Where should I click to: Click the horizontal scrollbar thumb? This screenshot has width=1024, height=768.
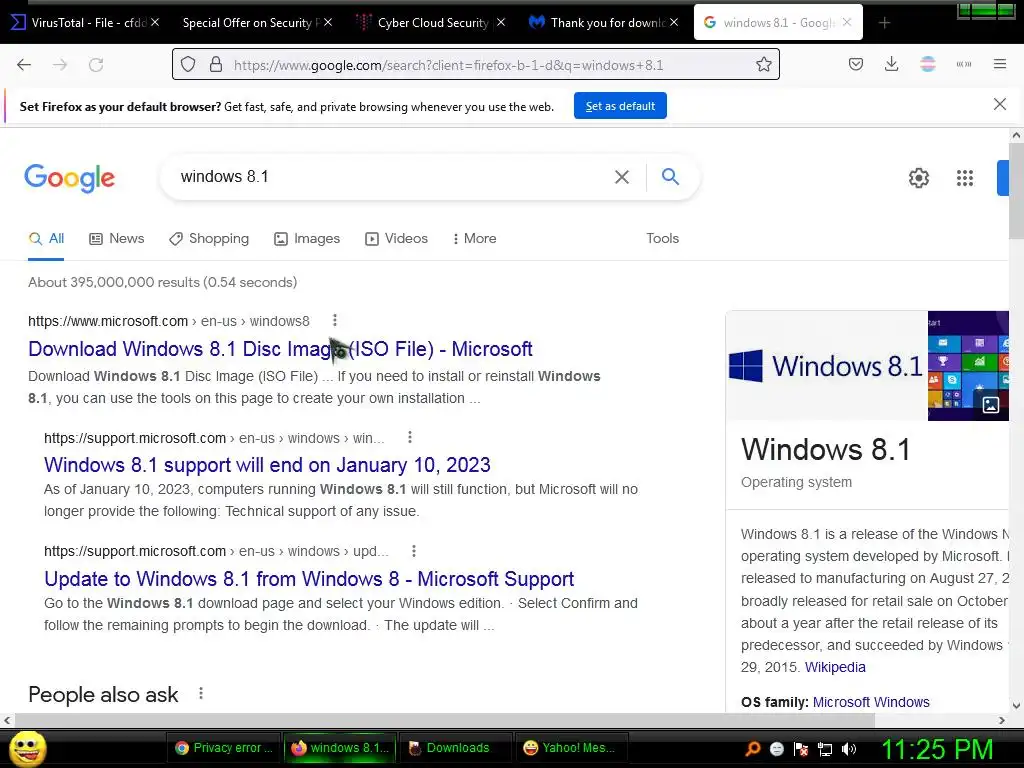tap(444, 720)
